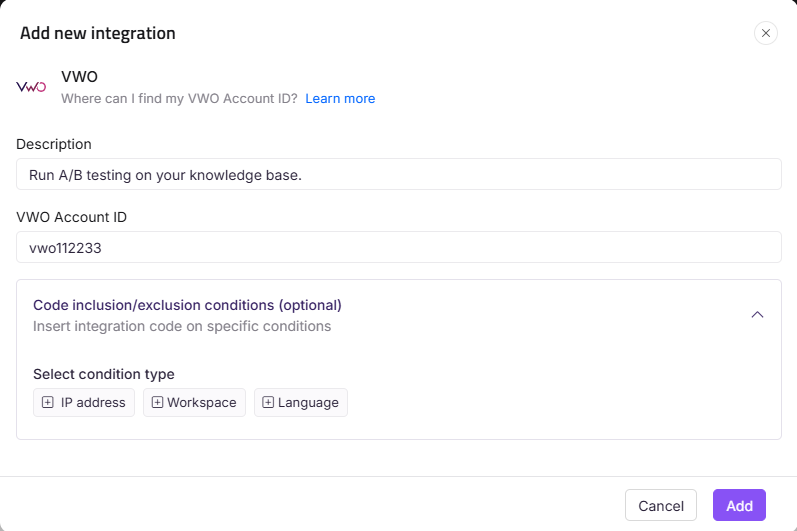Add an IP address condition
Image resolution: width=797 pixels, height=531 pixels.
tap(84, 402)
